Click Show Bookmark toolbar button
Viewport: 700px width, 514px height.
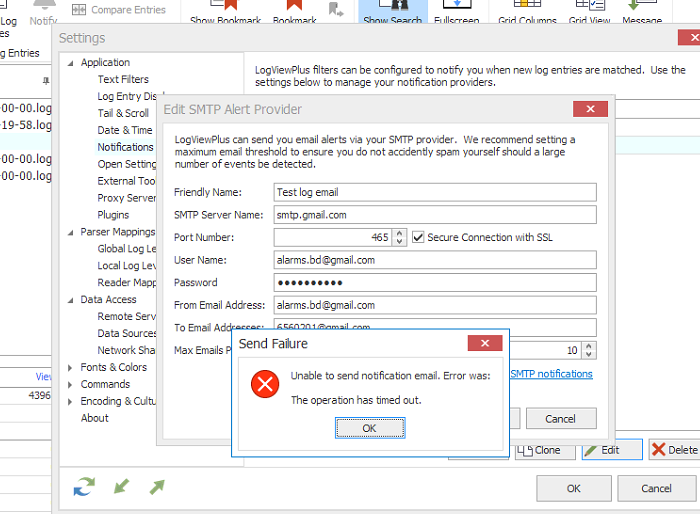pyautogui.click(x=225, y=13)
